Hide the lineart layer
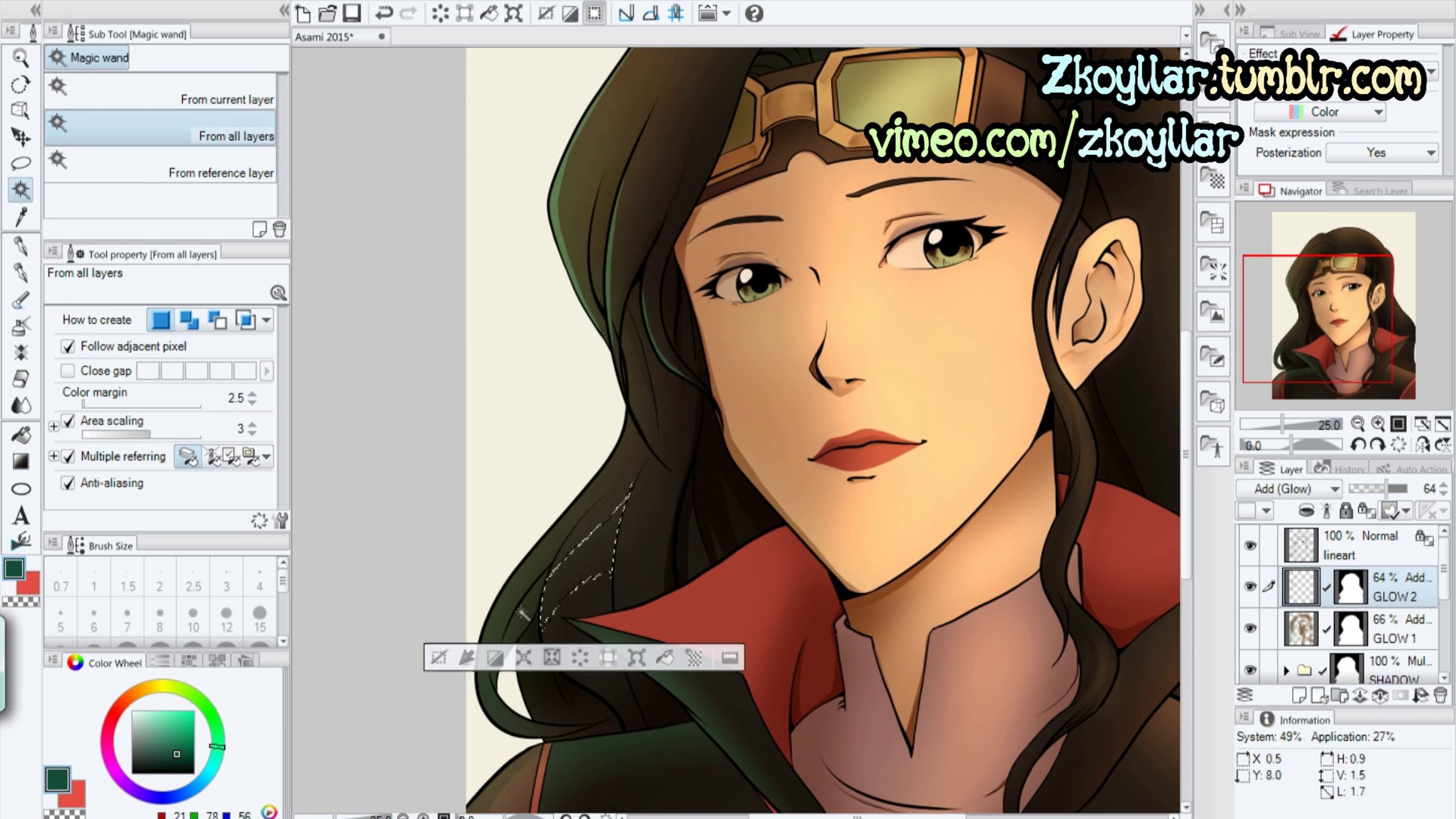The image size is (1456, 819). (1250, 545)
